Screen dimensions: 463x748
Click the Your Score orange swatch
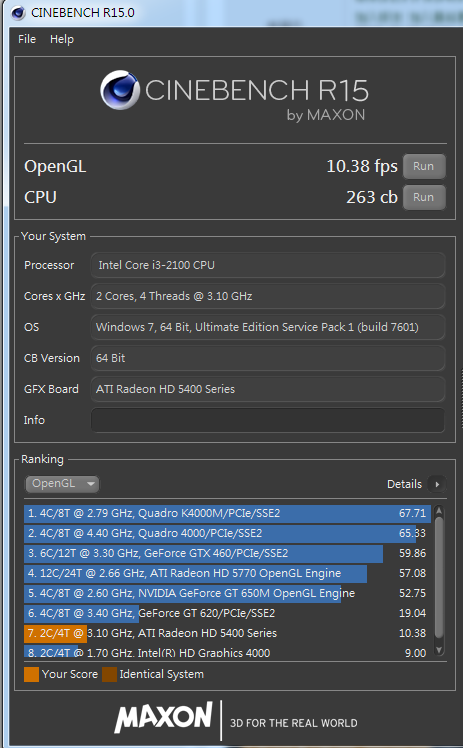31,674
